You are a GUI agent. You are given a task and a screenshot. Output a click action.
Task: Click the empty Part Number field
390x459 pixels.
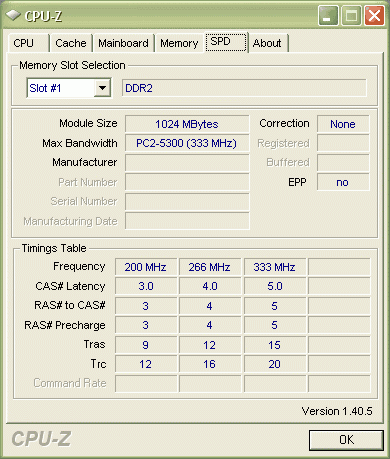point(187,182)
